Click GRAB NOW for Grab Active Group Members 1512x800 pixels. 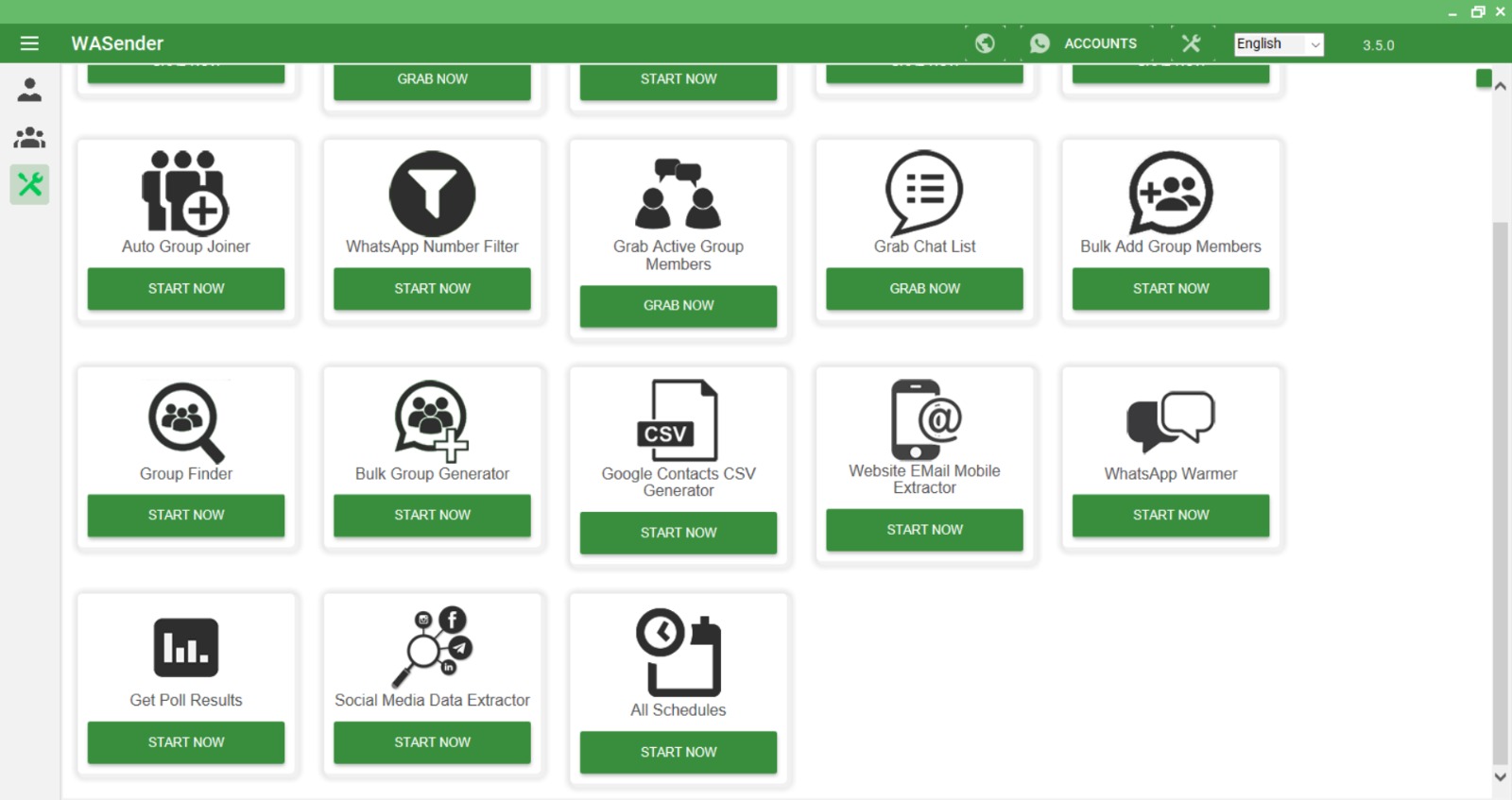point(679,306)
